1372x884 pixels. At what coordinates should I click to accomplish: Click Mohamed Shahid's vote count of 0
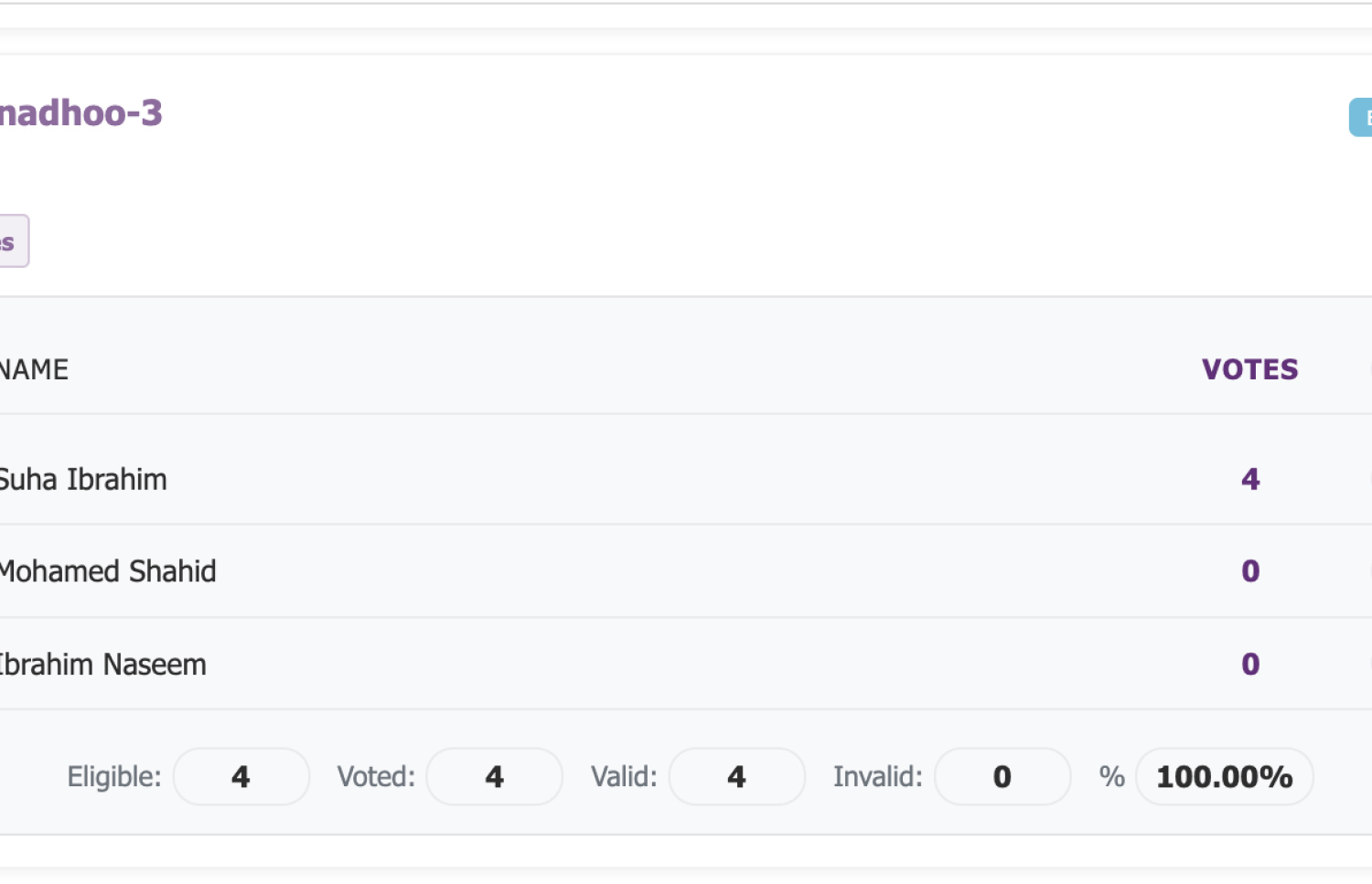(x=1250, y=571)
